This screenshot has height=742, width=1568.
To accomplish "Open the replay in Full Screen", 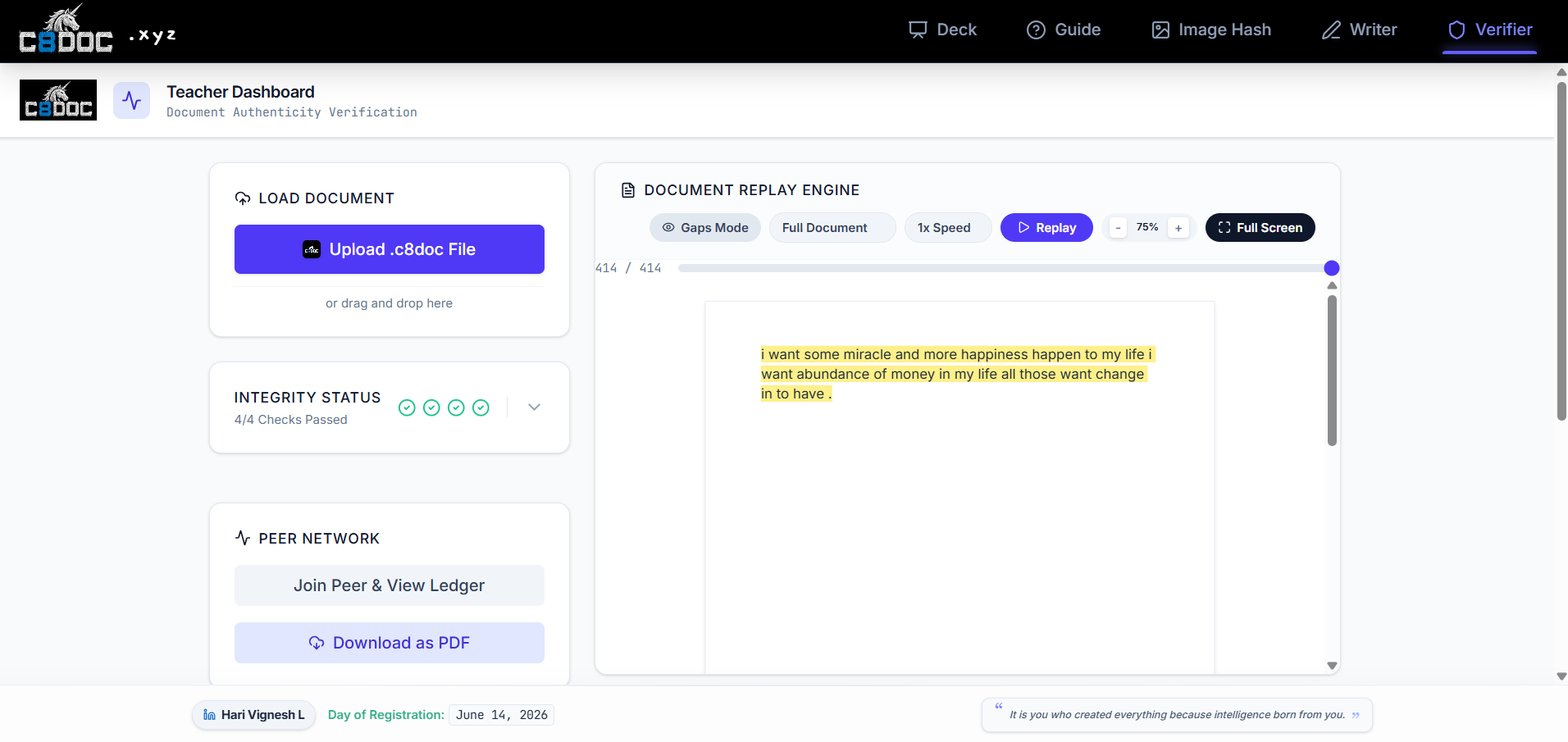I will click(x=1260, y=227).
